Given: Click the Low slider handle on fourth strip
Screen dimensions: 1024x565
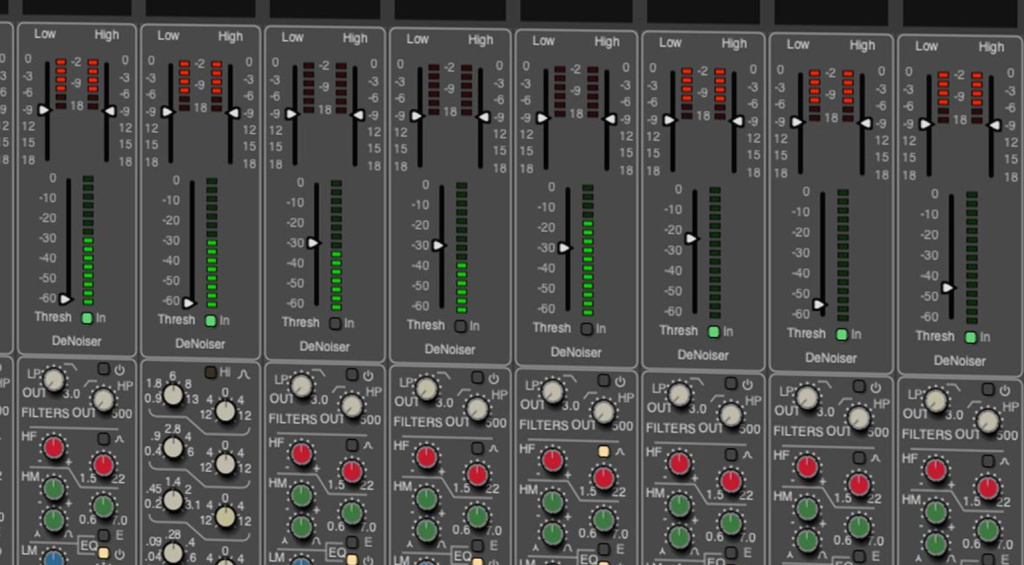Looking at the screenshot, I should click(417, 116).
